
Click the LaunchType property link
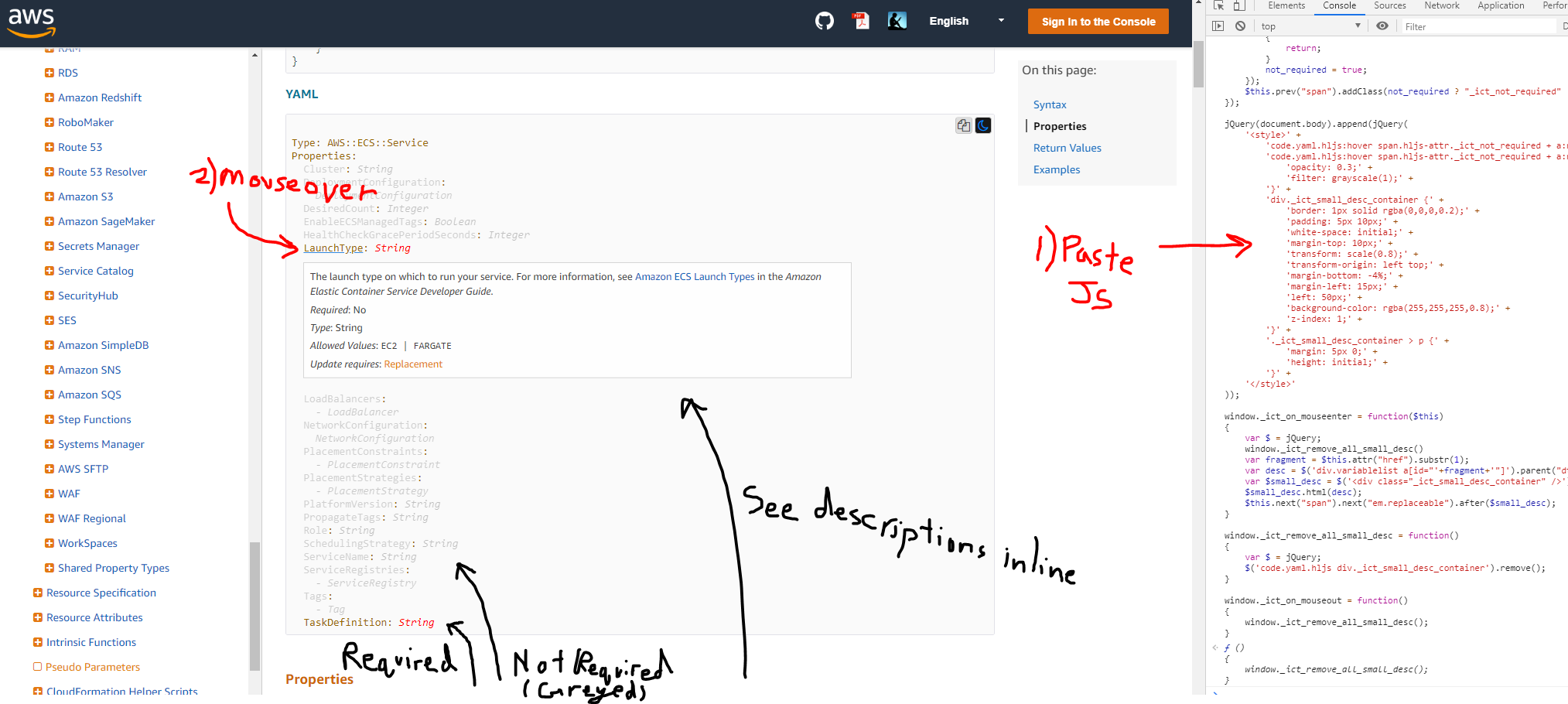coord(333,248)
